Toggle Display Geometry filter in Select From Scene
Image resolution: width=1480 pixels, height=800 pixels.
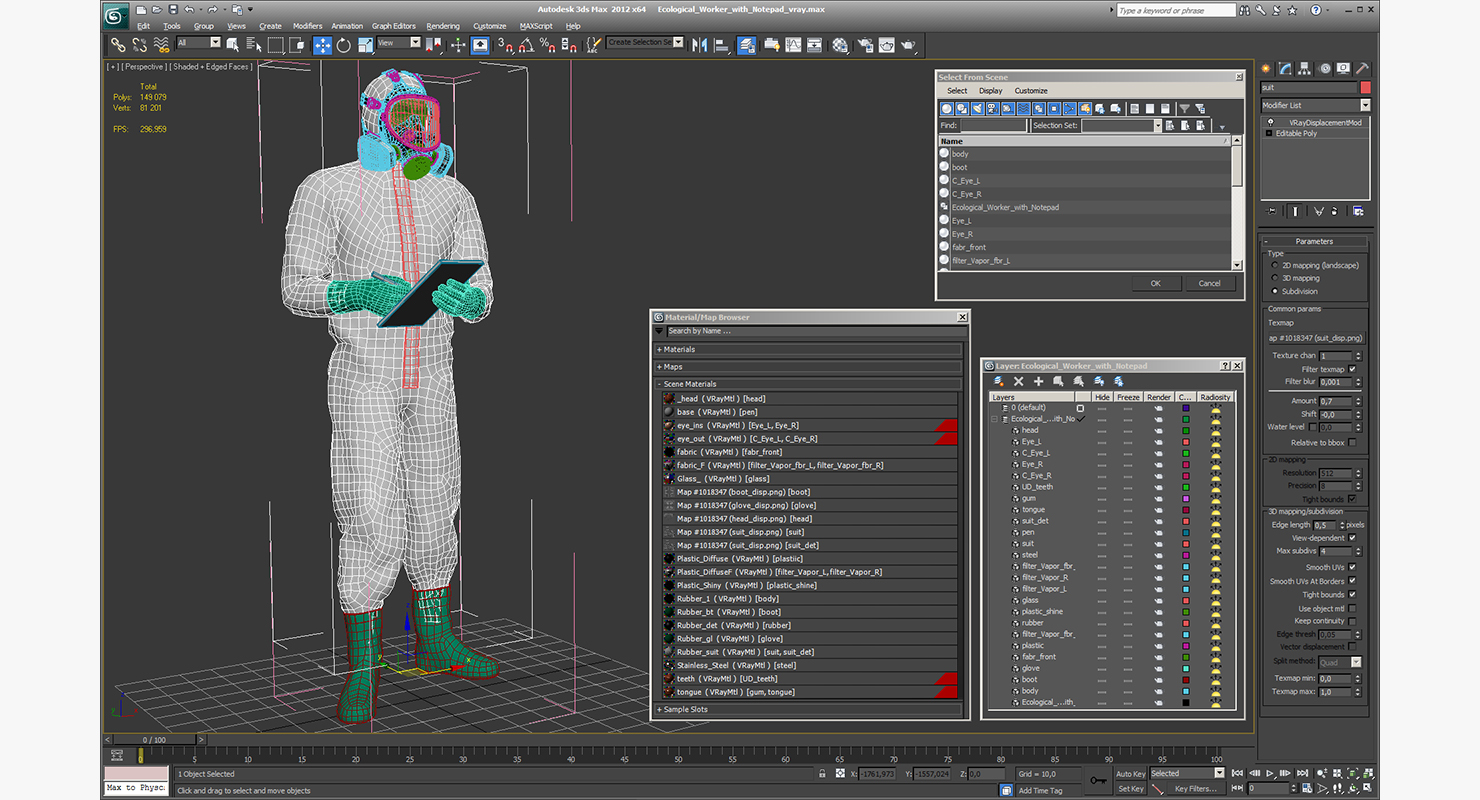tap(947, 108)
